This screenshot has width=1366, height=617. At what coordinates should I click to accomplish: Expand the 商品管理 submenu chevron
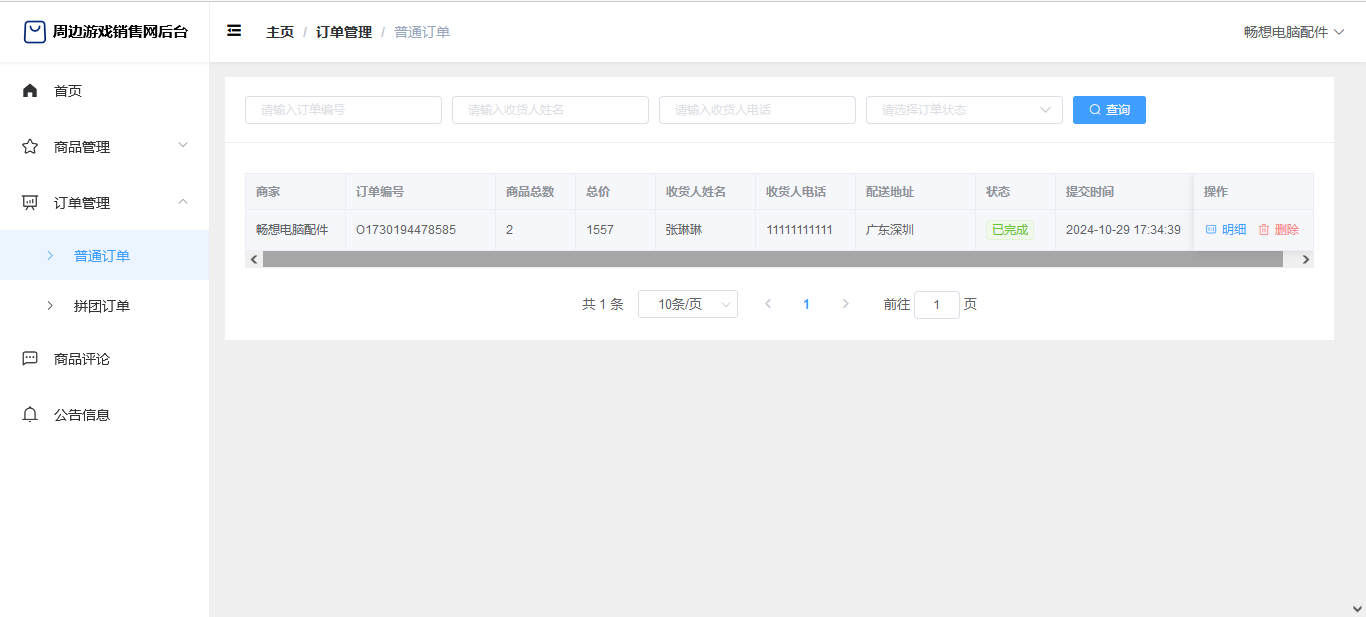(x=183, y=146)
